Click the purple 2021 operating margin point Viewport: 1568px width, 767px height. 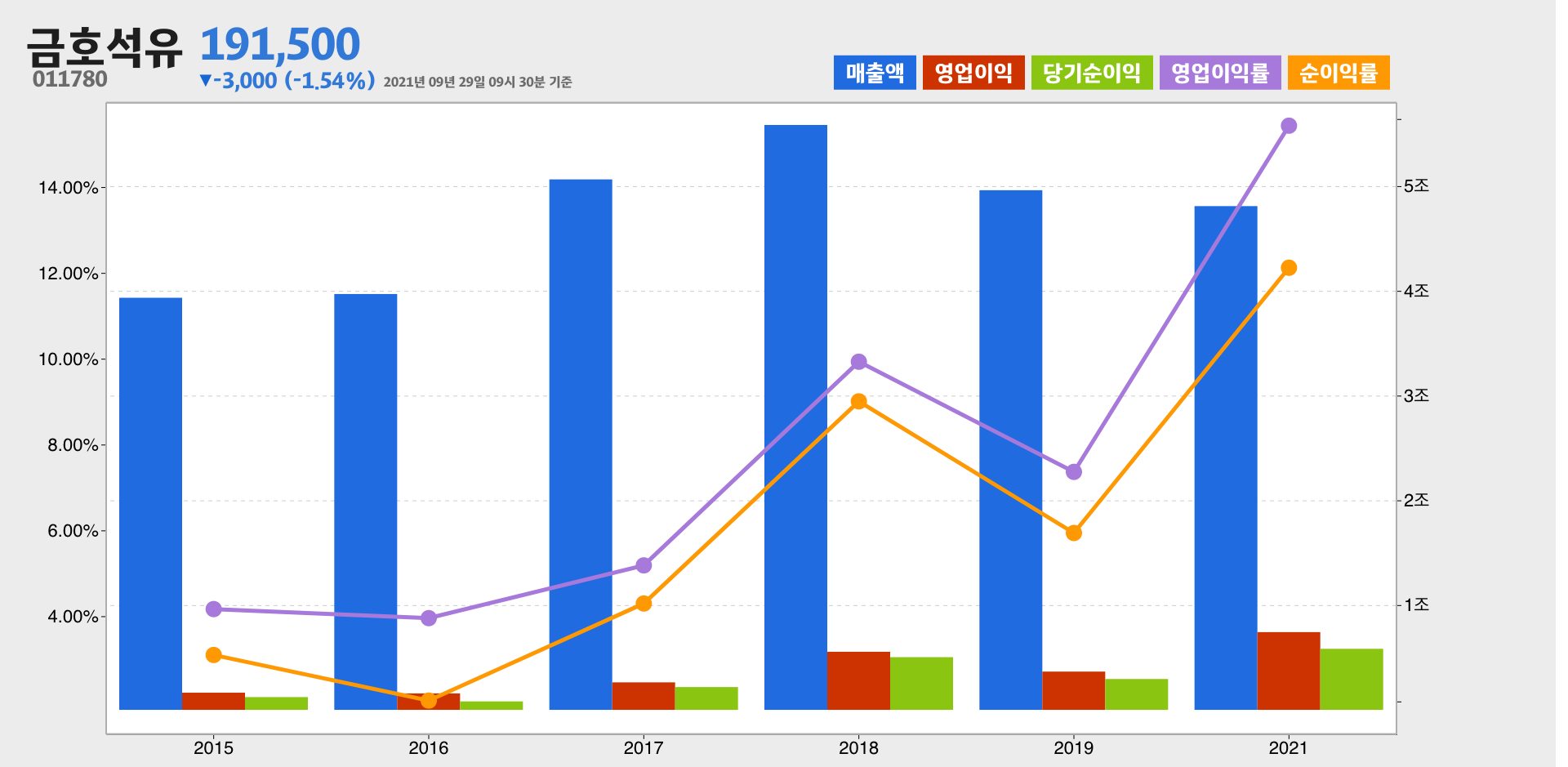pyautogui.click(x=1289, y=126)
